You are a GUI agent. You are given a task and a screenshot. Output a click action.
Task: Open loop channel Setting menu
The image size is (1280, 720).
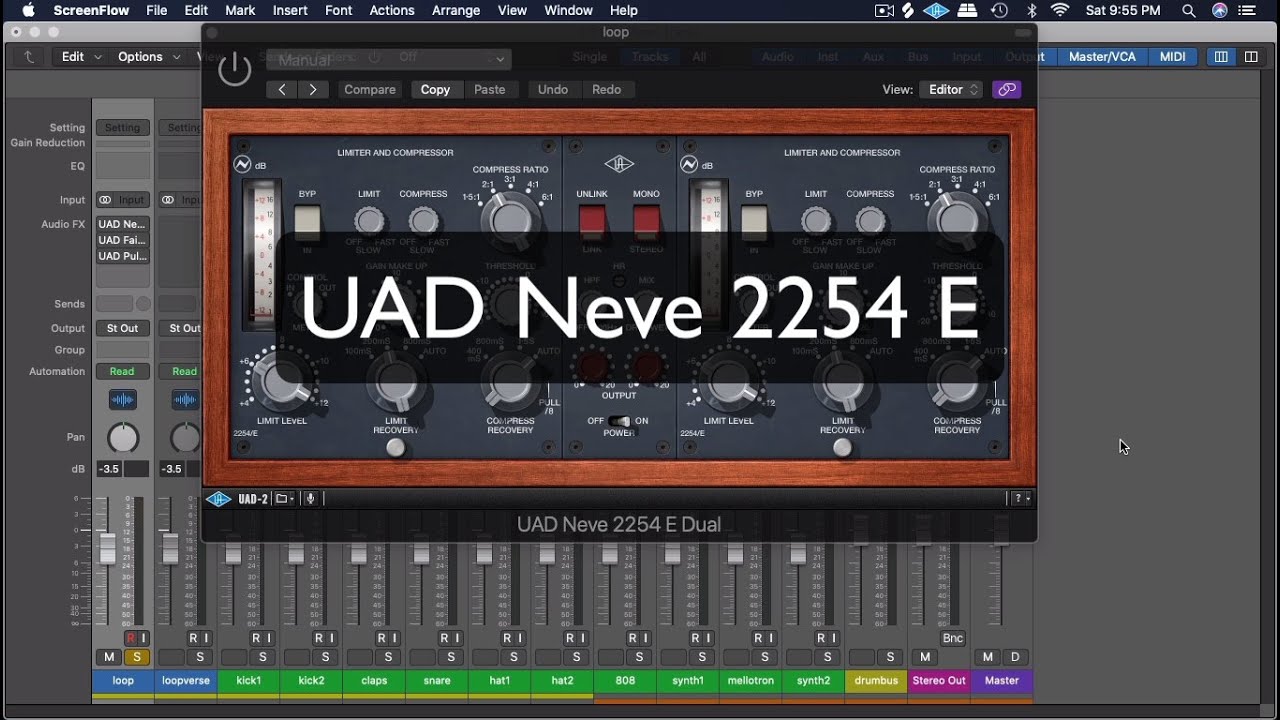pos(122,128)
